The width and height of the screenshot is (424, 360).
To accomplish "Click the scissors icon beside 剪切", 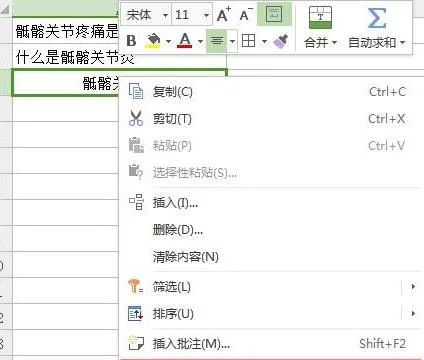I will click(x=136, y=118).
